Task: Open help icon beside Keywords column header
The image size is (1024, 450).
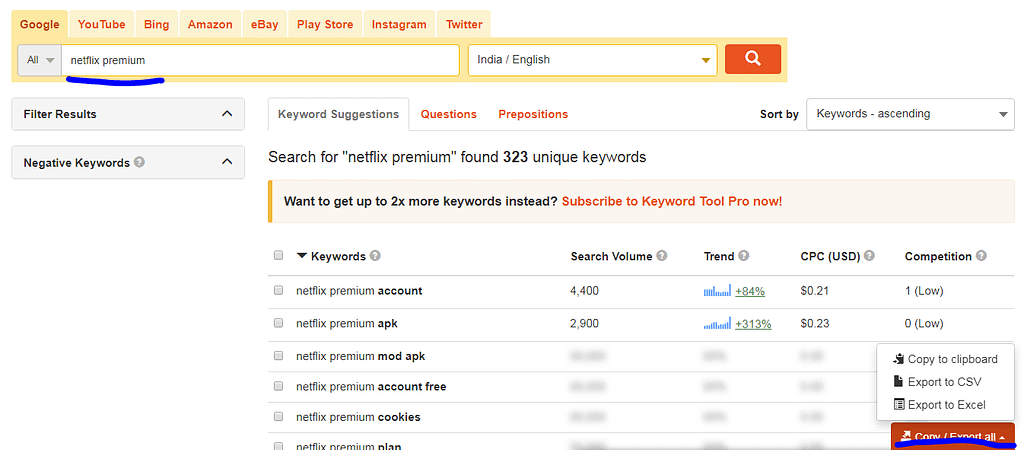Action: pyautogui.click(x=375, y=256)
